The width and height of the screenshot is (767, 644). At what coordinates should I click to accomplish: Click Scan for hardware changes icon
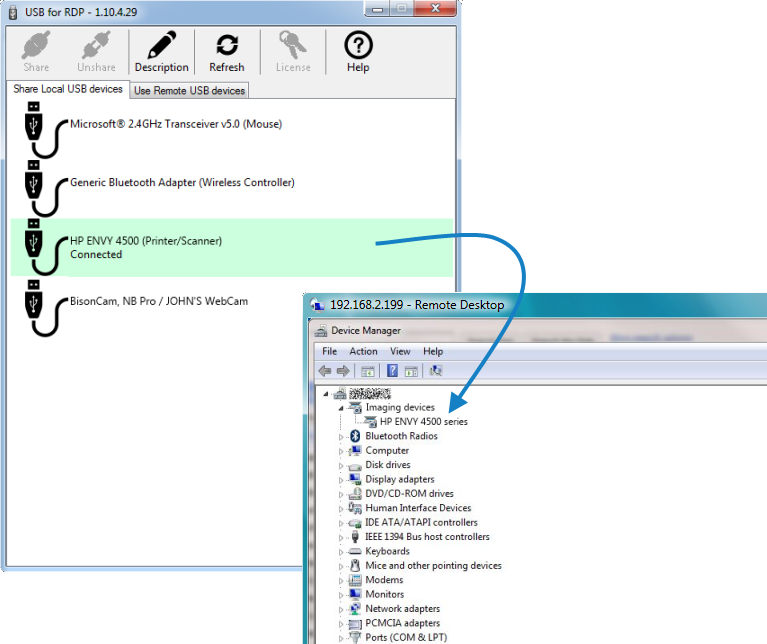point(435,371)
